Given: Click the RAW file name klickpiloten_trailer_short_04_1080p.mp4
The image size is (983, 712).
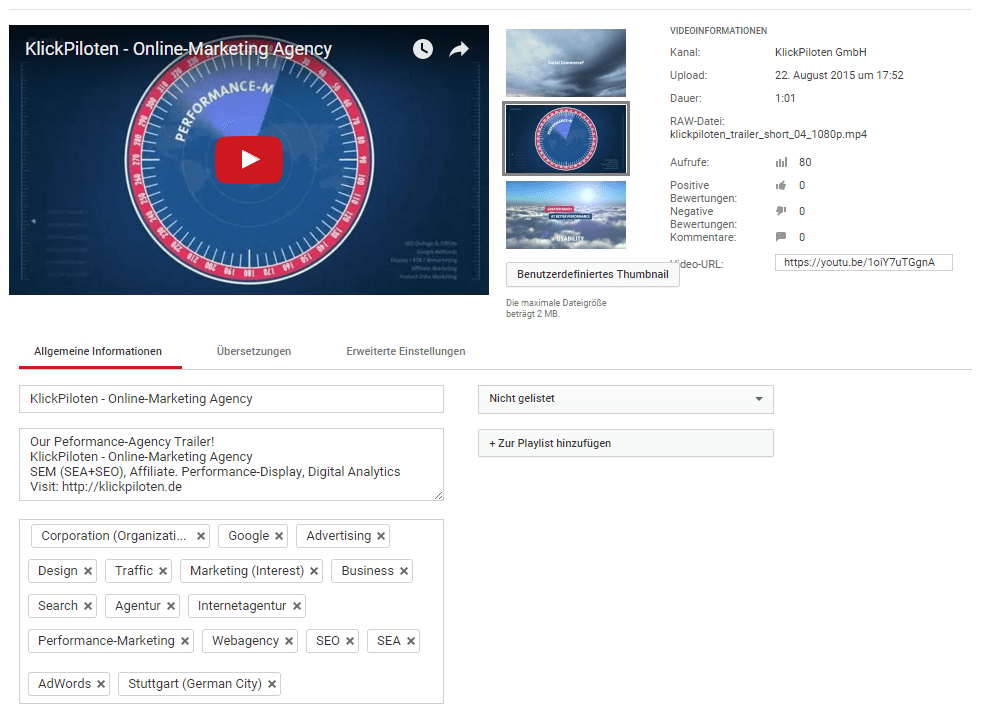Looking at the screenshot, I should coord(768,134).
